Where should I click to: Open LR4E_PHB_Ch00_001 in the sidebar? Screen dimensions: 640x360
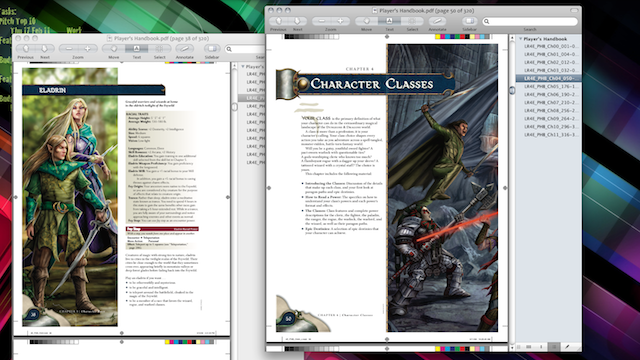tap(551, 46)
